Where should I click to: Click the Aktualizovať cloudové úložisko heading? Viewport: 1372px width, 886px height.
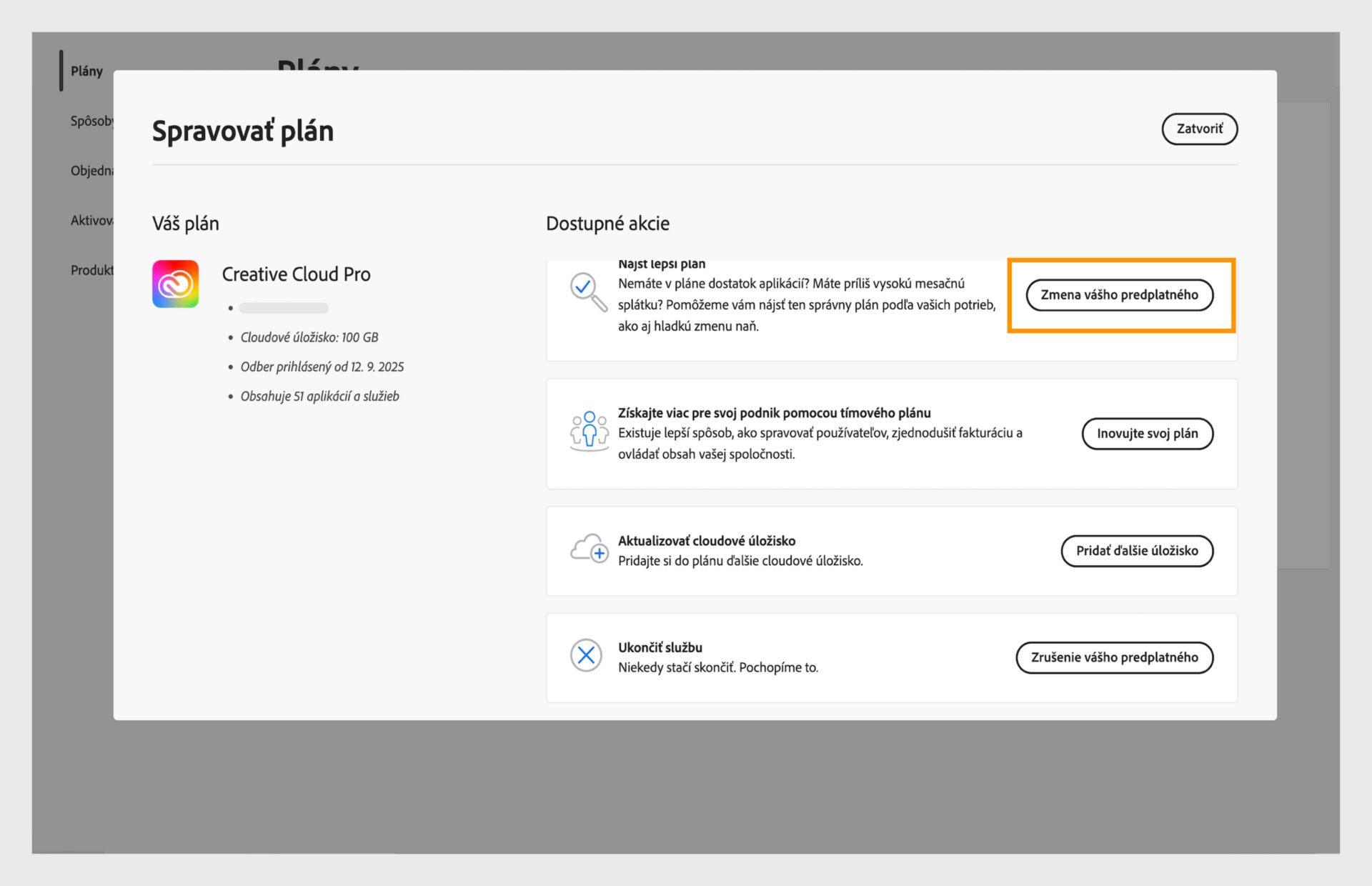(706, 541)
